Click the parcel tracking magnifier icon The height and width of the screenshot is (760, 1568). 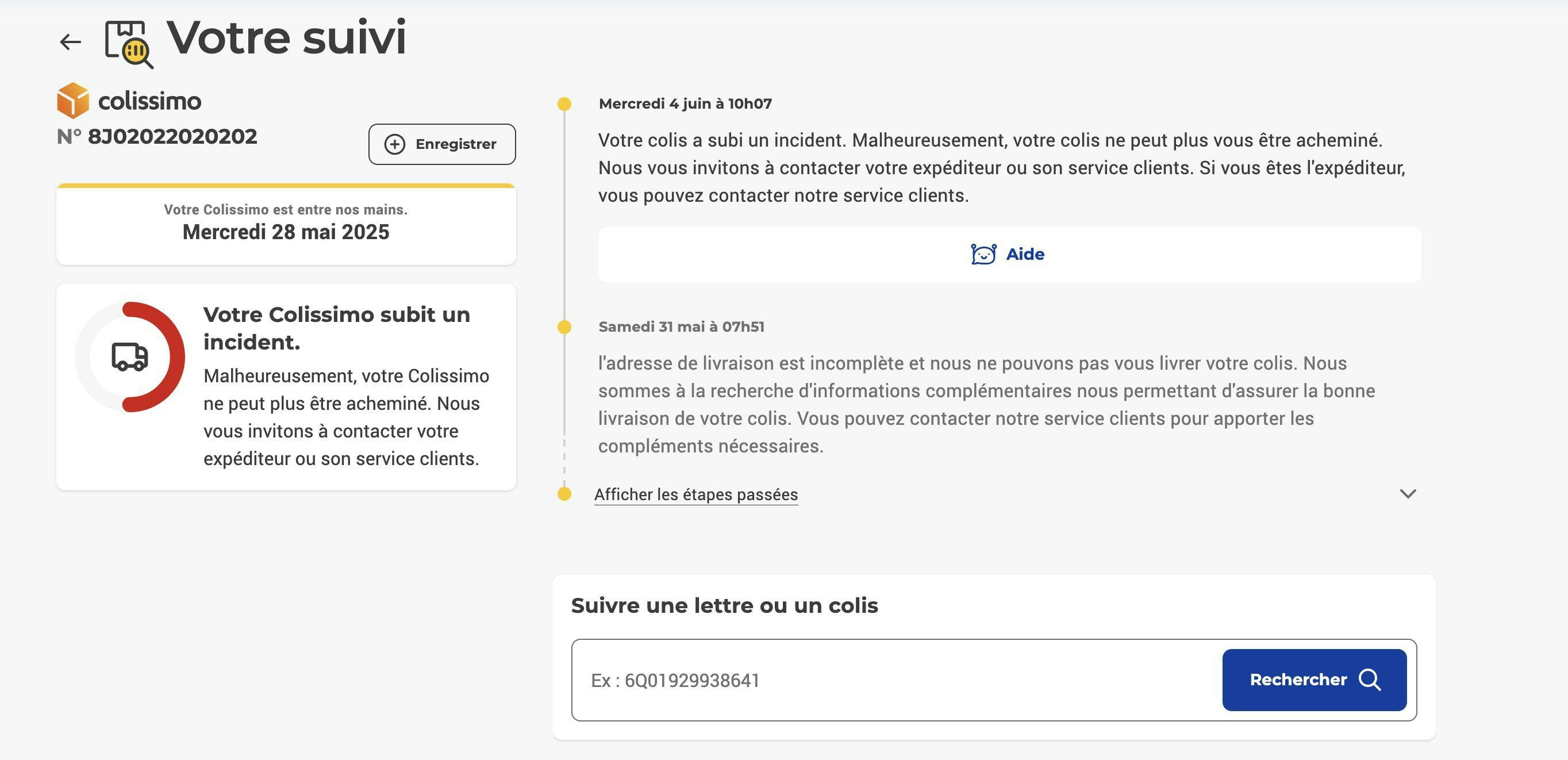coord(129,44)
